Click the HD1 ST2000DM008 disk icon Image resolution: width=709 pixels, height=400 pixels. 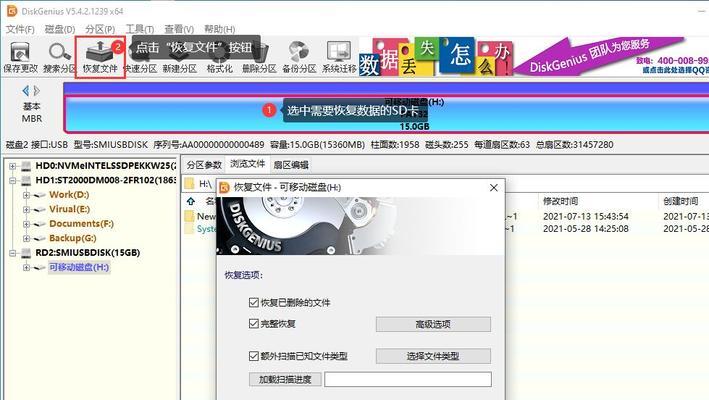[x=26, y=180]
